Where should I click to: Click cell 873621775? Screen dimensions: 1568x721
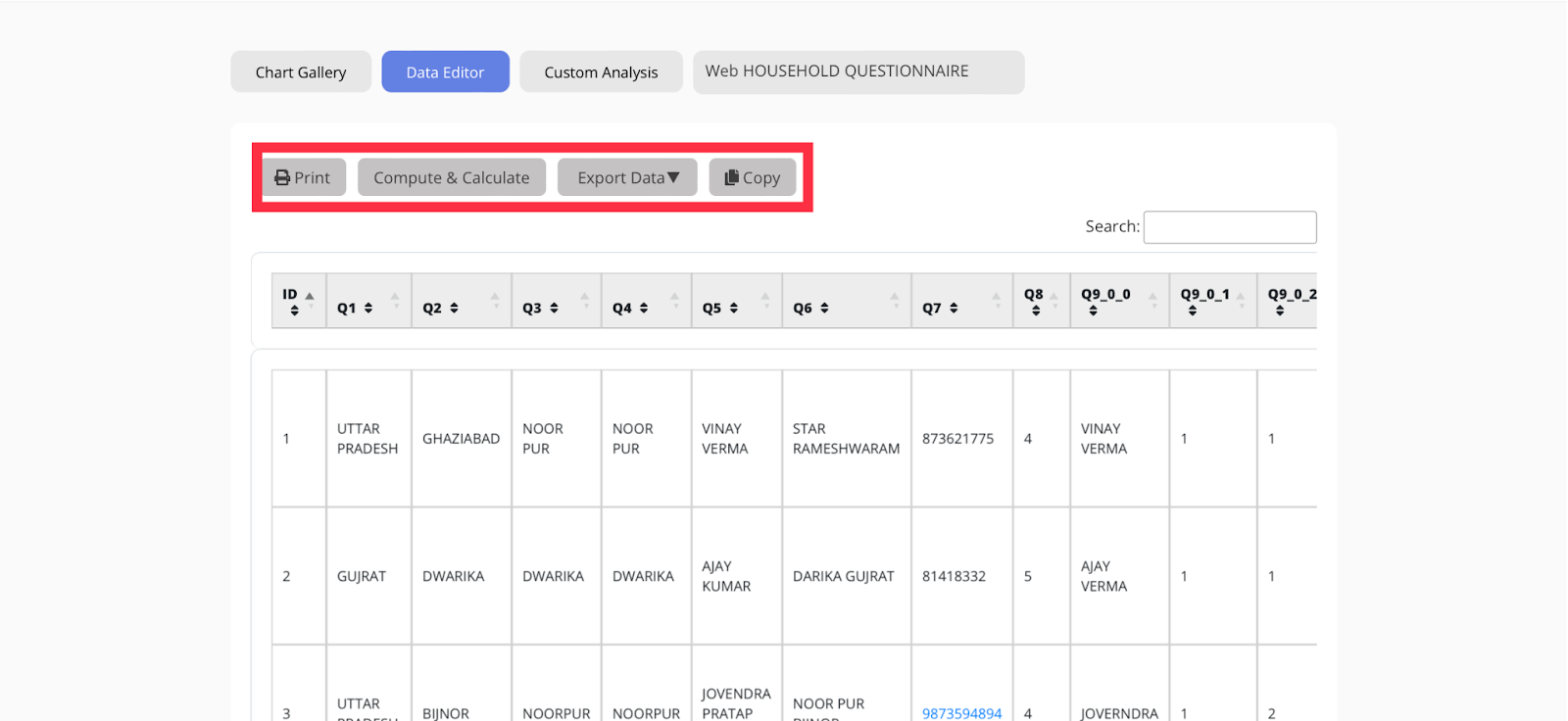pyautogui.click(x=962, y=439)
